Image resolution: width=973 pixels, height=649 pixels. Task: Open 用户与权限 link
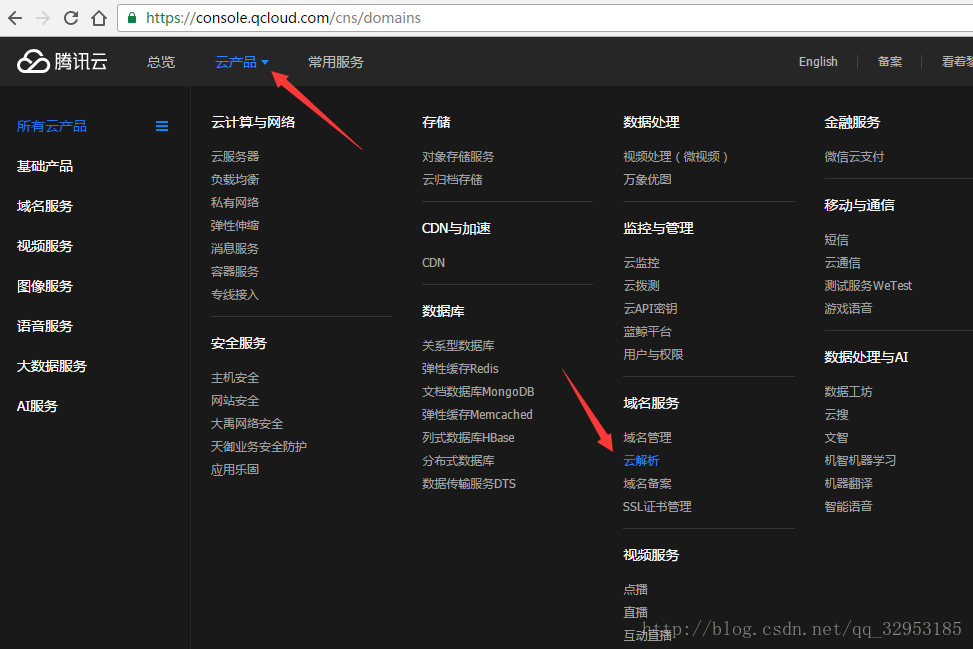click(x=653, y=354)
